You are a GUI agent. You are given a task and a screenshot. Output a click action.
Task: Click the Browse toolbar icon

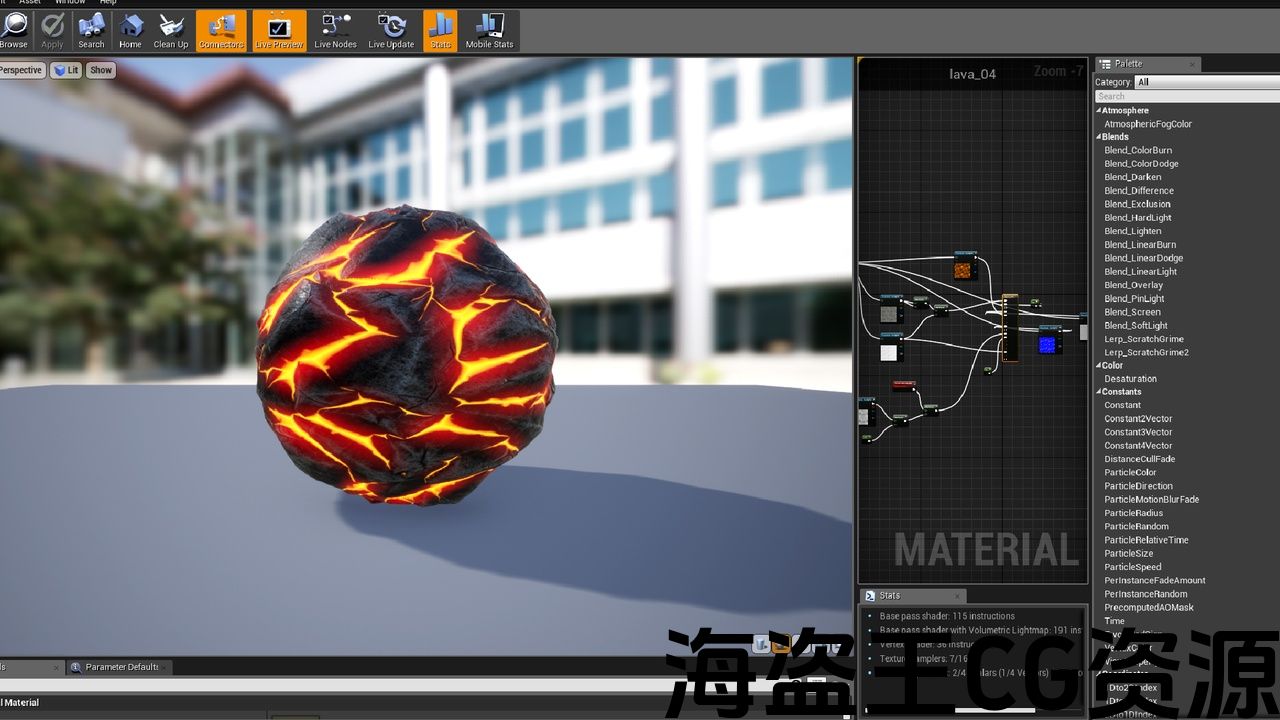click(14, 31)
